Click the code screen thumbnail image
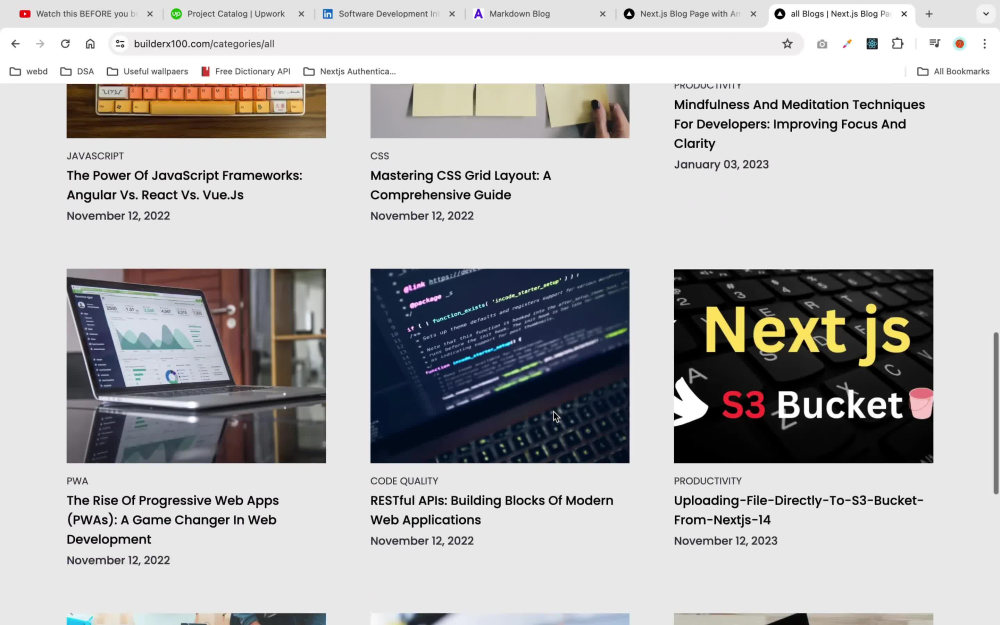The height and width of the screenshot is (625, 1000). coord(499,365)
